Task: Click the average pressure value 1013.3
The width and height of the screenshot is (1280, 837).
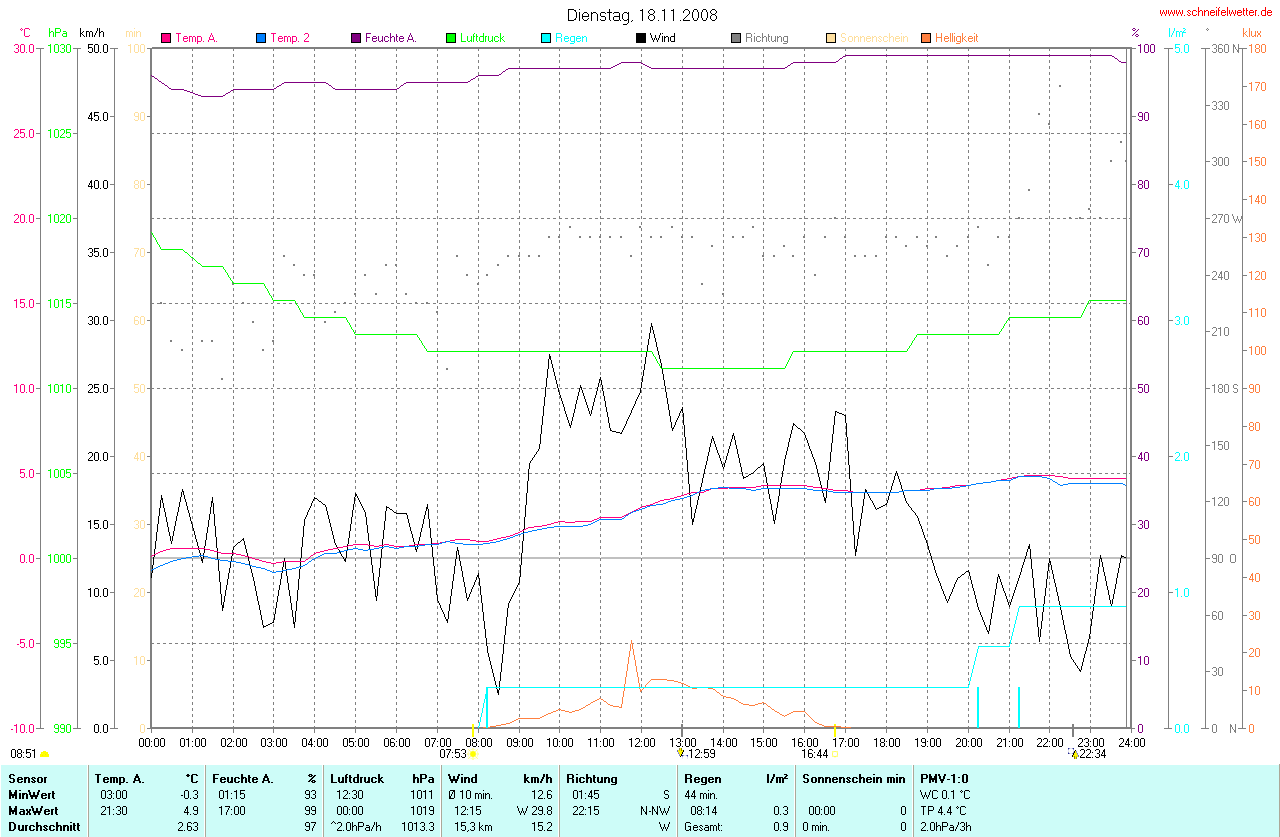Action: tap(418, 827)
